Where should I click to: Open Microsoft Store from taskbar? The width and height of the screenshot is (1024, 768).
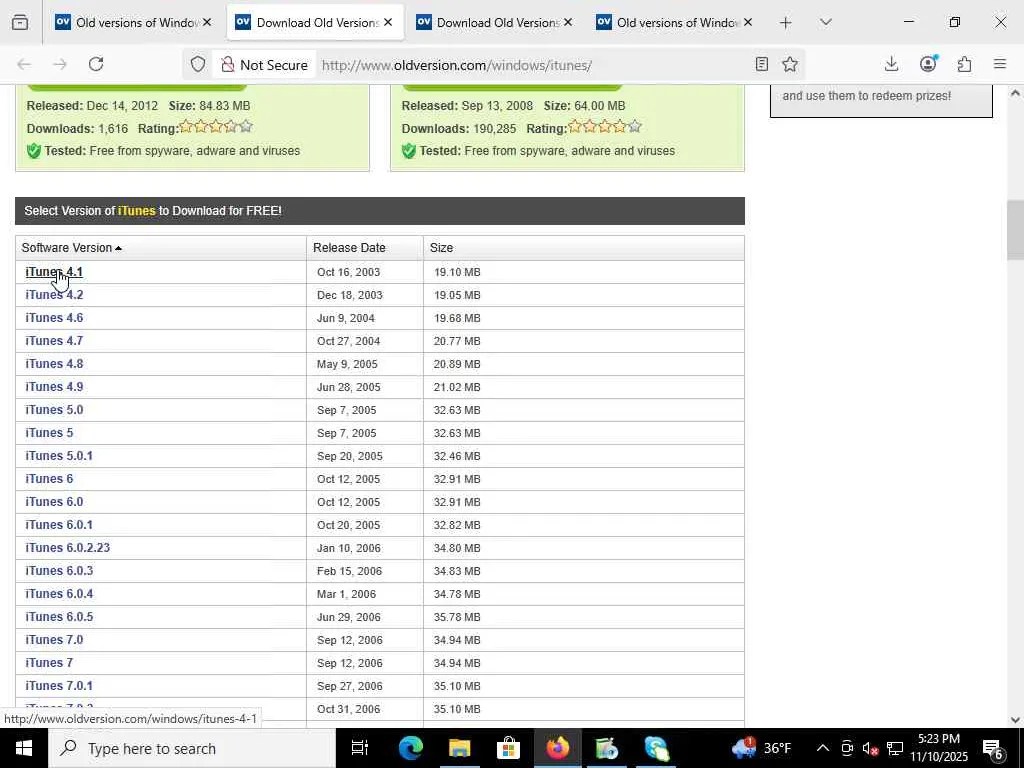point(508,748)
